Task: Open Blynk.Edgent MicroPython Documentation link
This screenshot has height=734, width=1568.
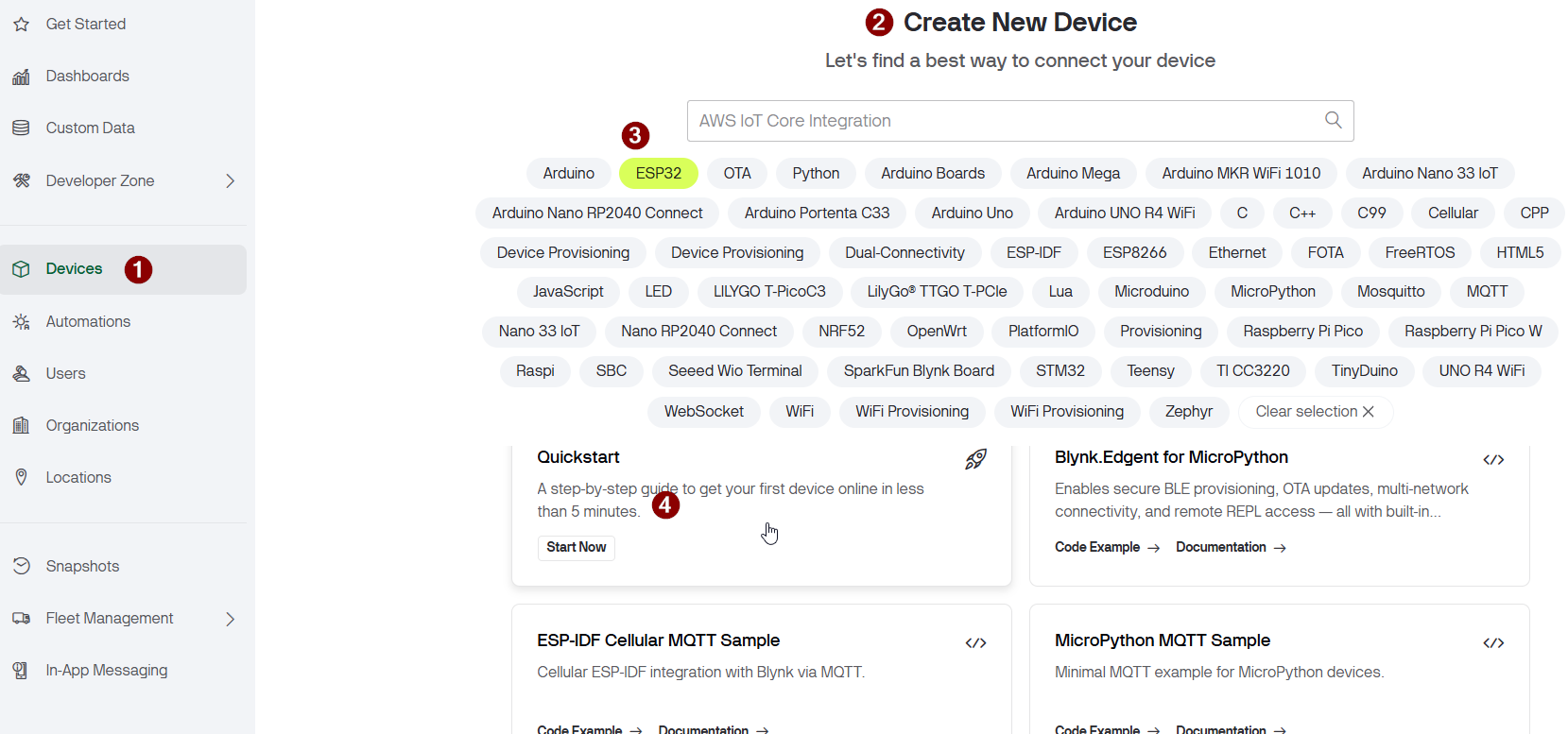Action: tap(1230, 548)
